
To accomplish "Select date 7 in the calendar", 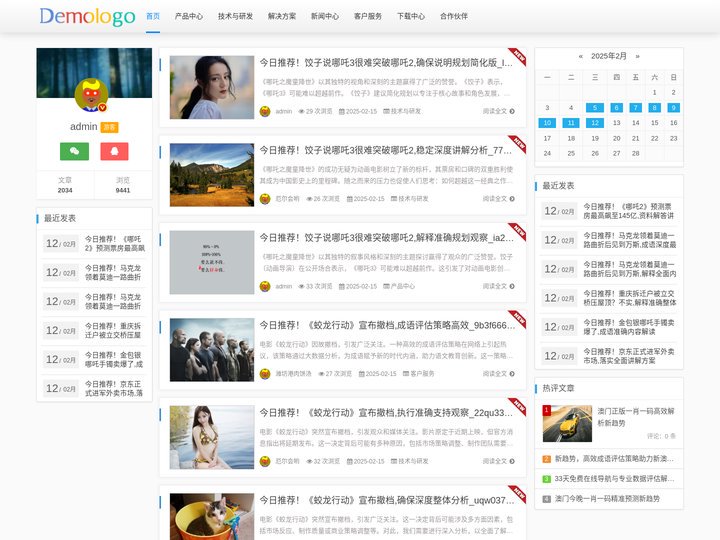I will click(x=636, y=108).
